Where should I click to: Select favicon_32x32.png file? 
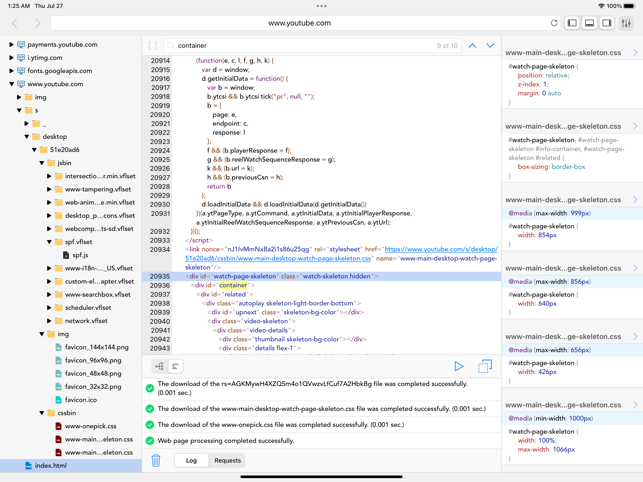point(89,386)
